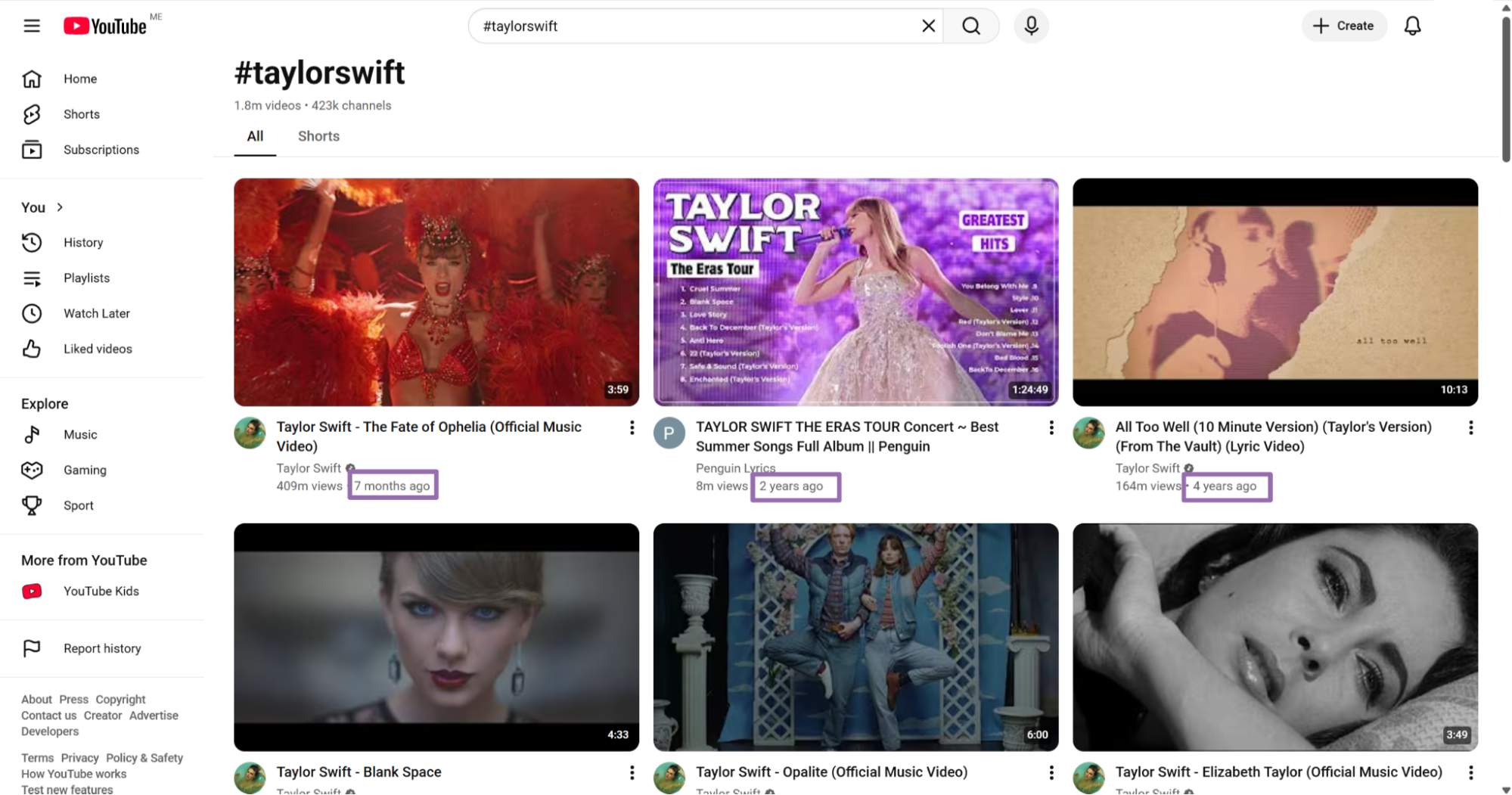Image resolution: width=1512 pixels, height=795 pixels.
Task: Open the Contact us footer link
Action: point(48,716)
